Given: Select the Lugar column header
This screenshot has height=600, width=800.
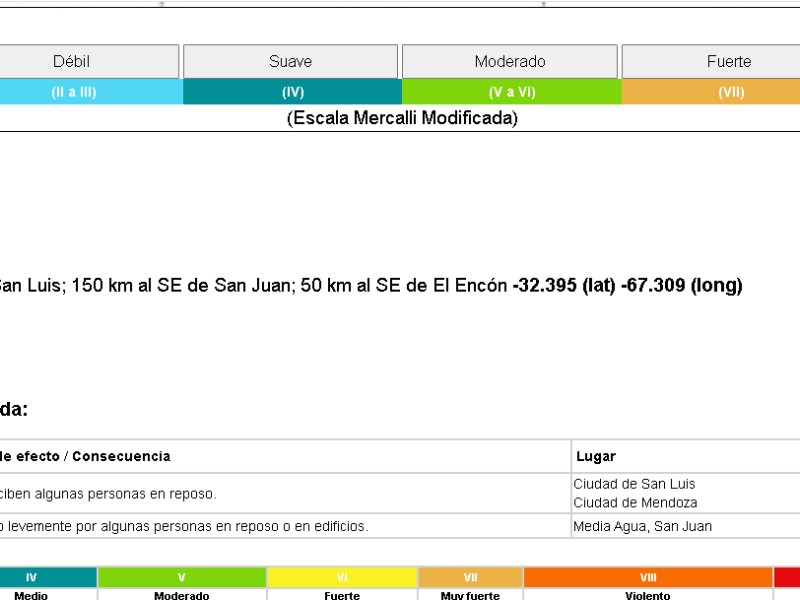Looking at the screenshot, I should click(596, 456).
